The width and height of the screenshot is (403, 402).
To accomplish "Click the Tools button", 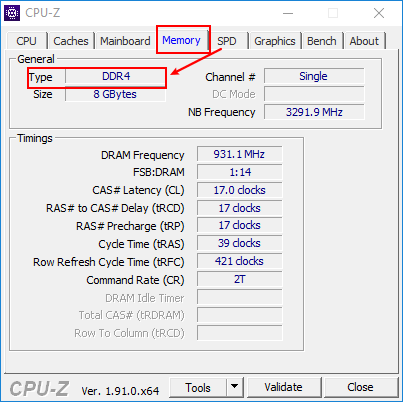I will click(198, 387).
